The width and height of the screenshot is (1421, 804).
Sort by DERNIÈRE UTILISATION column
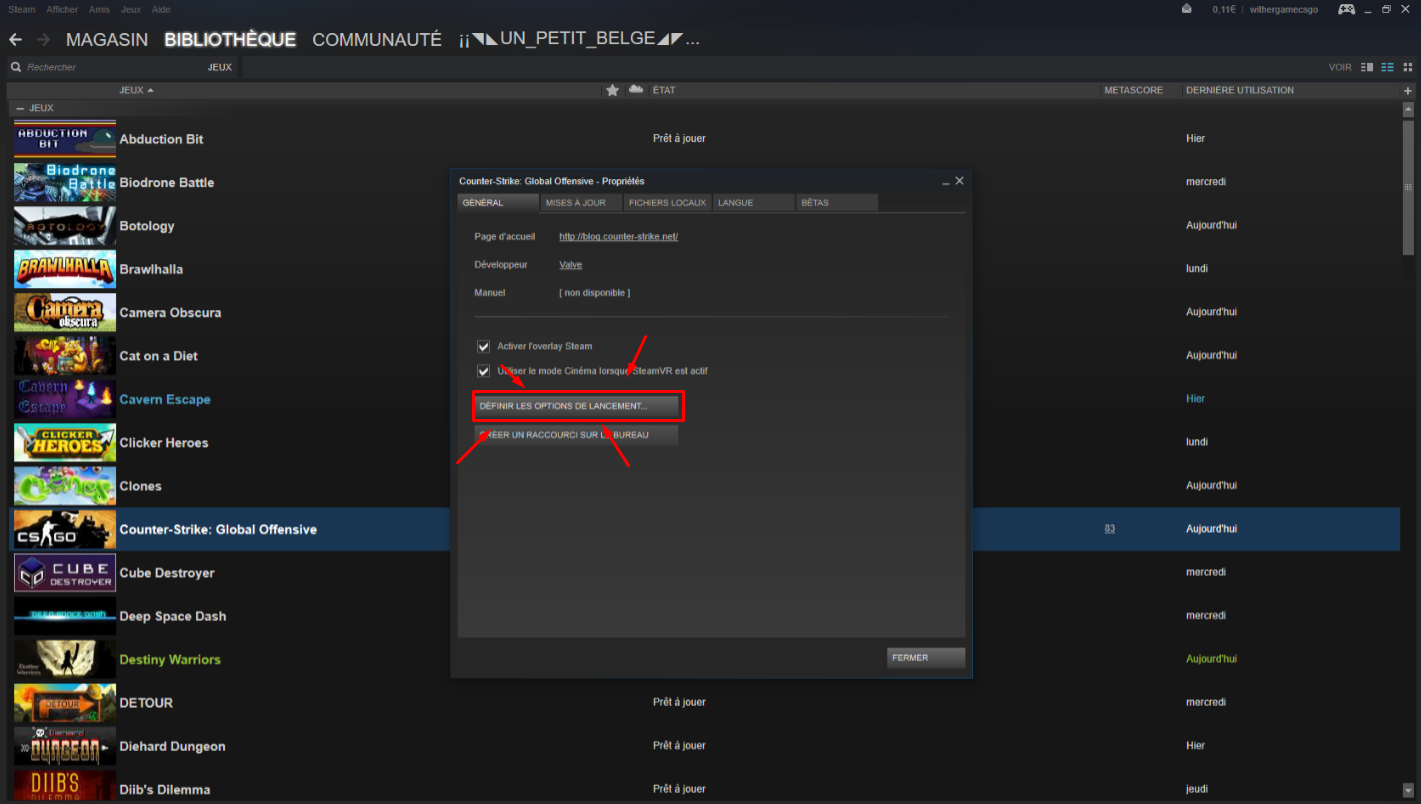tap(1240, 90)
